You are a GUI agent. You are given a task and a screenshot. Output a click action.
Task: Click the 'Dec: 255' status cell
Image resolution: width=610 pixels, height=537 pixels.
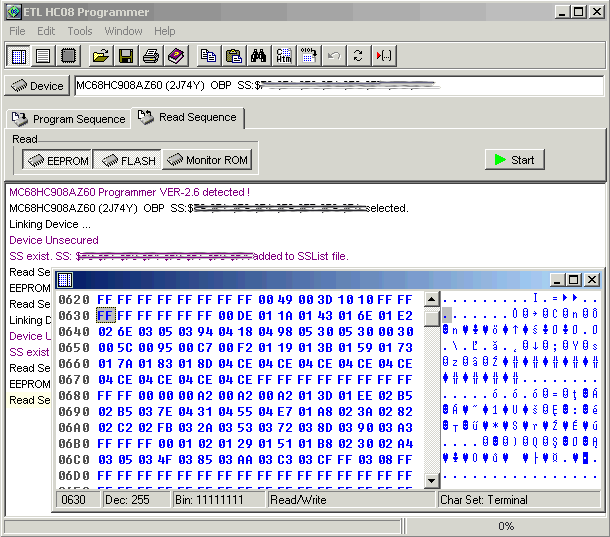(135, 499)
